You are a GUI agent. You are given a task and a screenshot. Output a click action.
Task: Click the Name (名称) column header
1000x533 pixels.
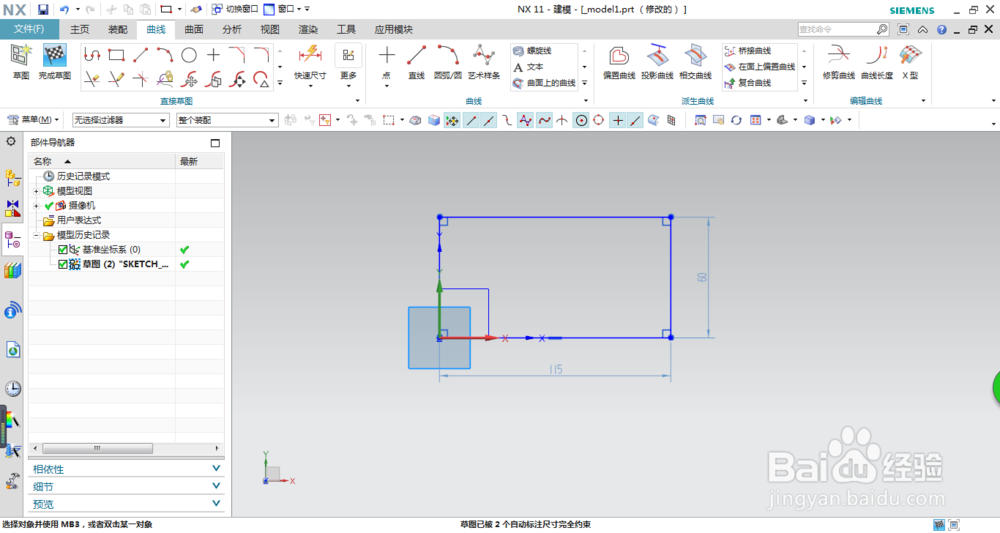click(x=102, y=161)
